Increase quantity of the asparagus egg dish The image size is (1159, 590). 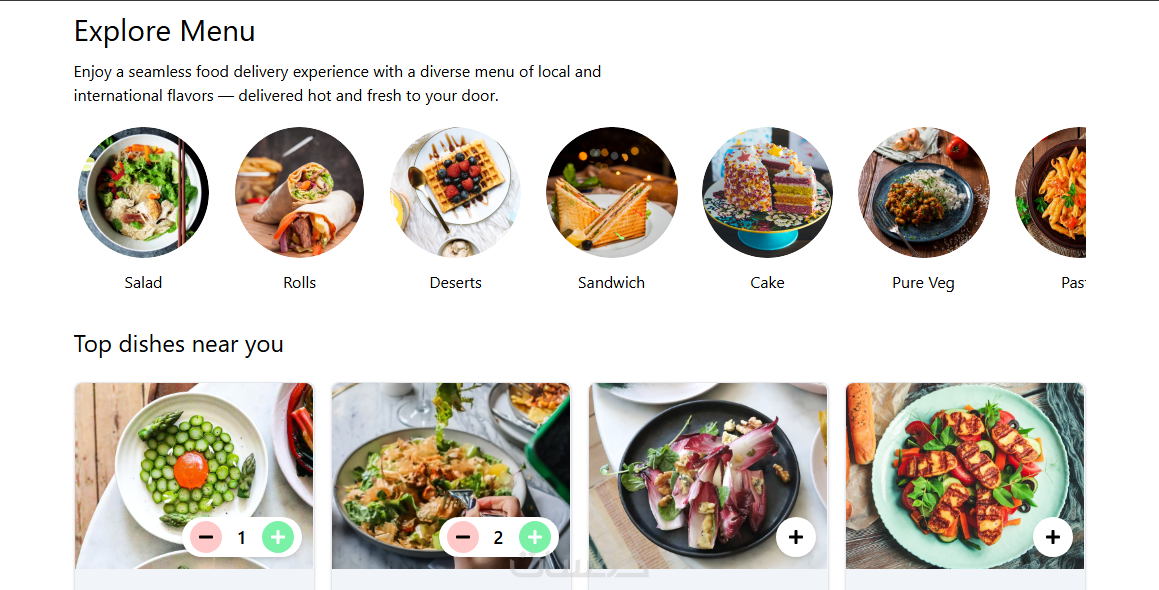point(278,538)
